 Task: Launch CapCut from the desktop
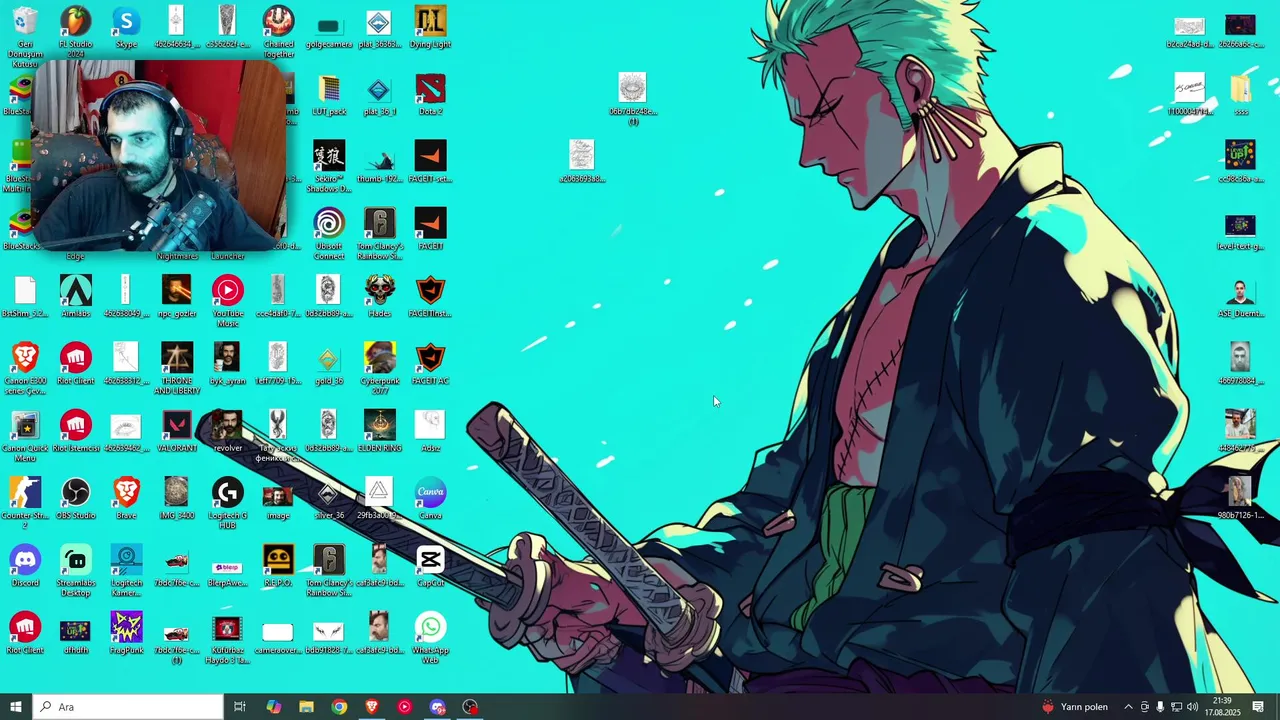click(430, 565)
